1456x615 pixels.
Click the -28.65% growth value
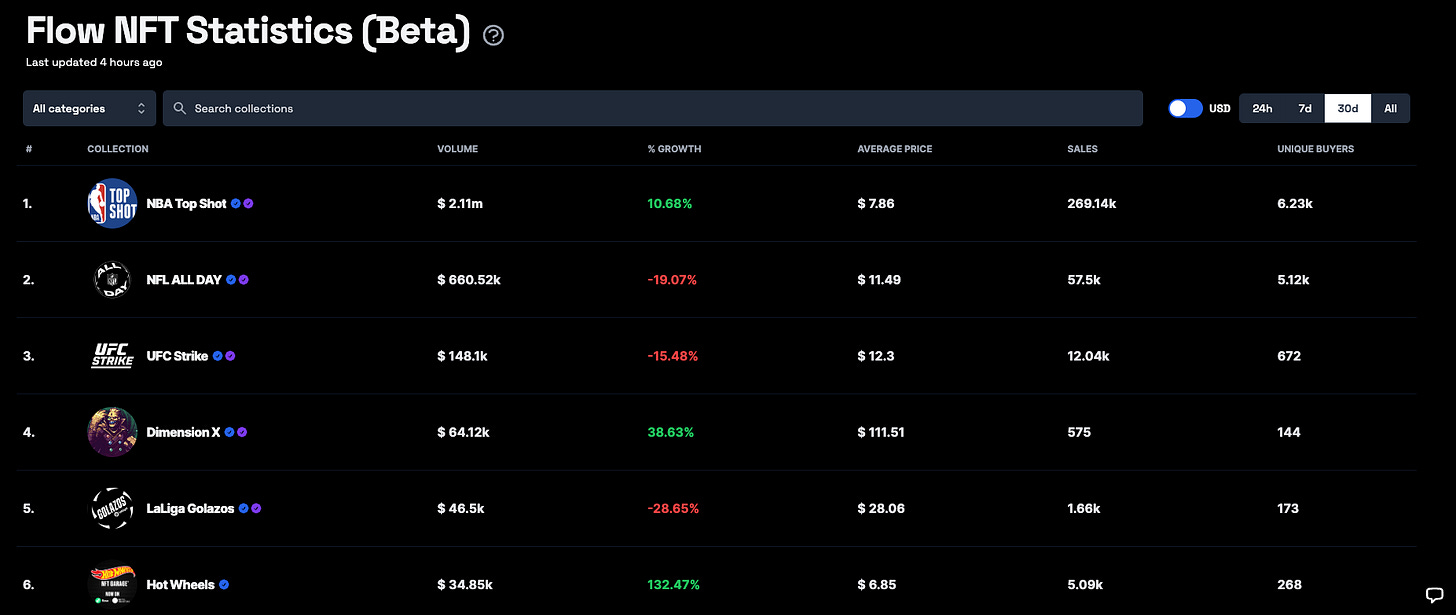click(x=673, y=508)
